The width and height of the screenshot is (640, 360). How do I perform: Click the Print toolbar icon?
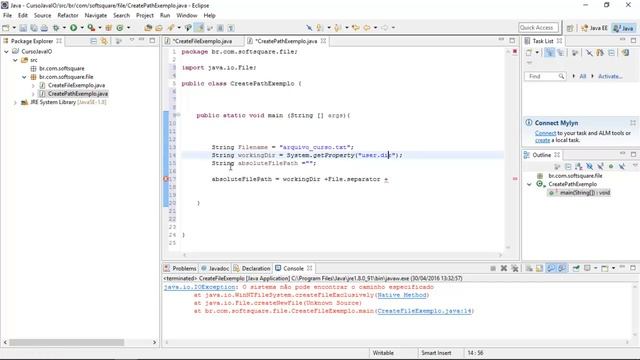coord(44,28)
